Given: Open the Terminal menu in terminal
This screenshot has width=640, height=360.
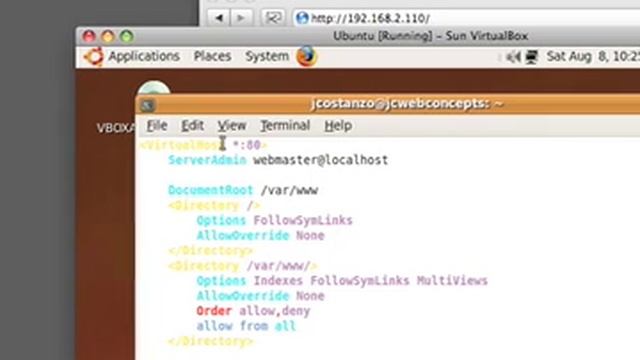Looking at the screenshot, I should (x=285, y=126).
